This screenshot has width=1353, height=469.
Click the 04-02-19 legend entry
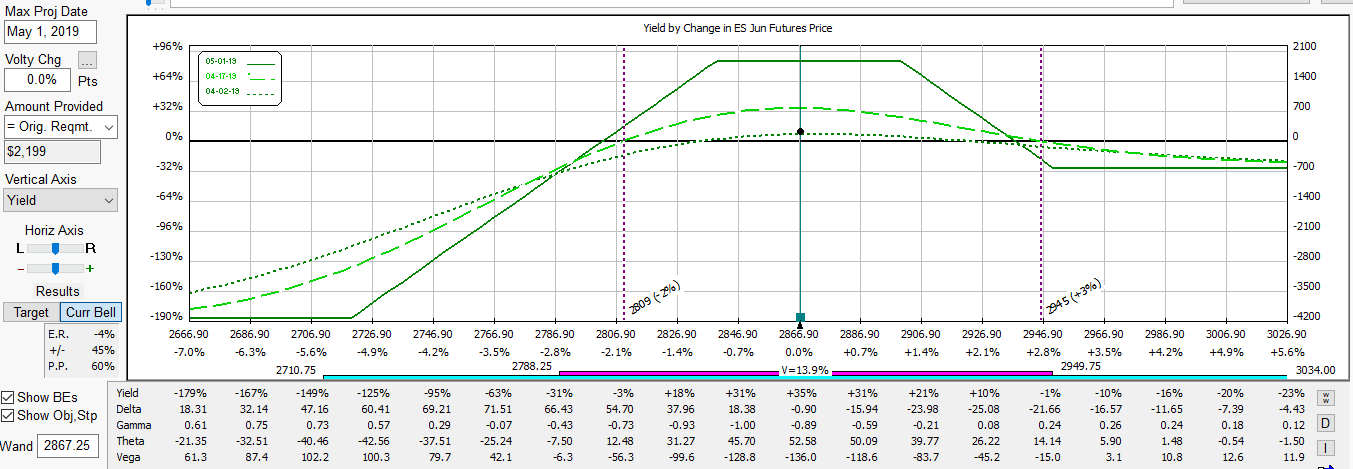point(239,91)
